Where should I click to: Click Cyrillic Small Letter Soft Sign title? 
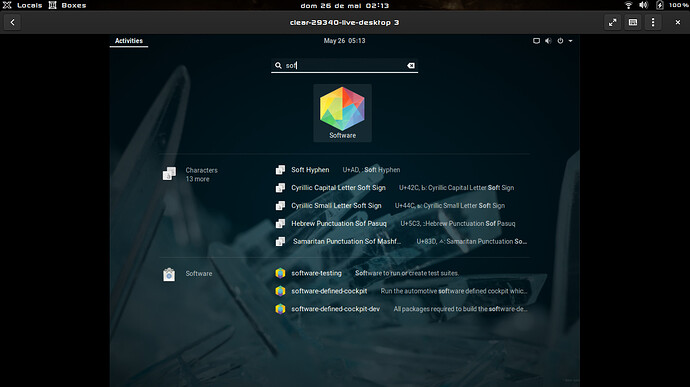(x=336, y=206)
